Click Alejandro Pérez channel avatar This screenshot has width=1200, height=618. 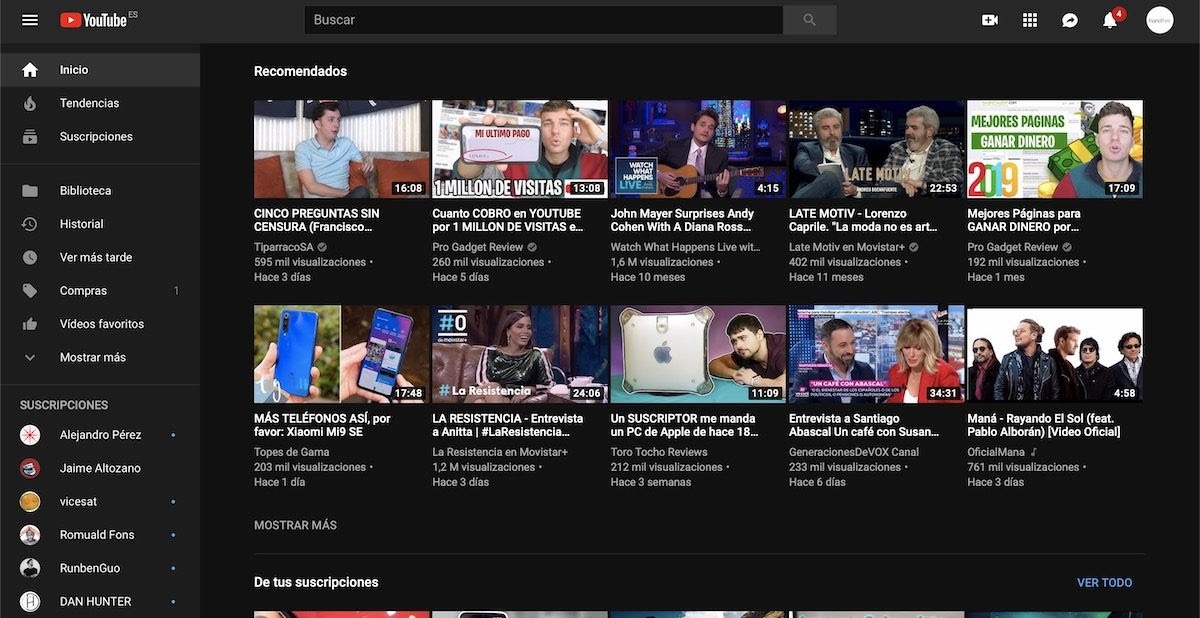pos(30,435)
